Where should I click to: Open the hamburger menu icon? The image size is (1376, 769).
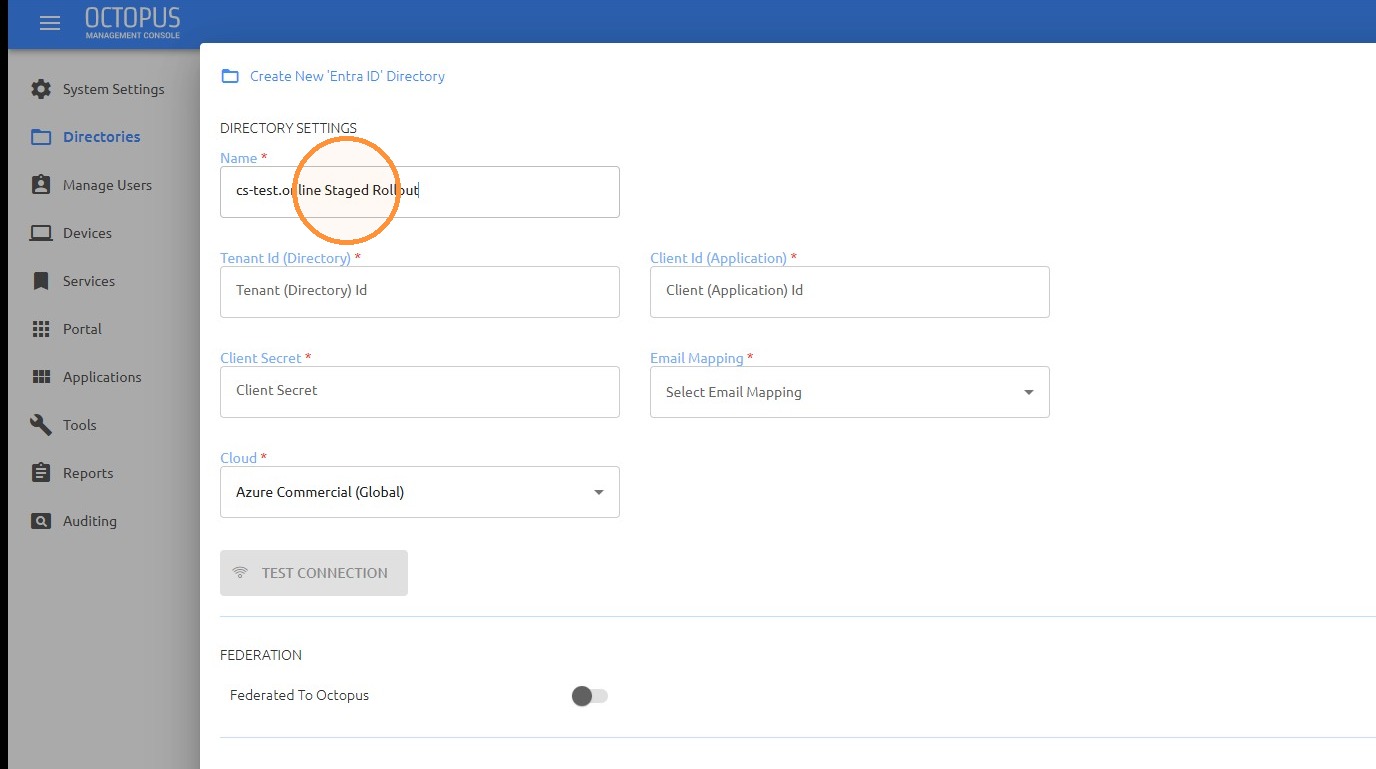tap(50, 24)
